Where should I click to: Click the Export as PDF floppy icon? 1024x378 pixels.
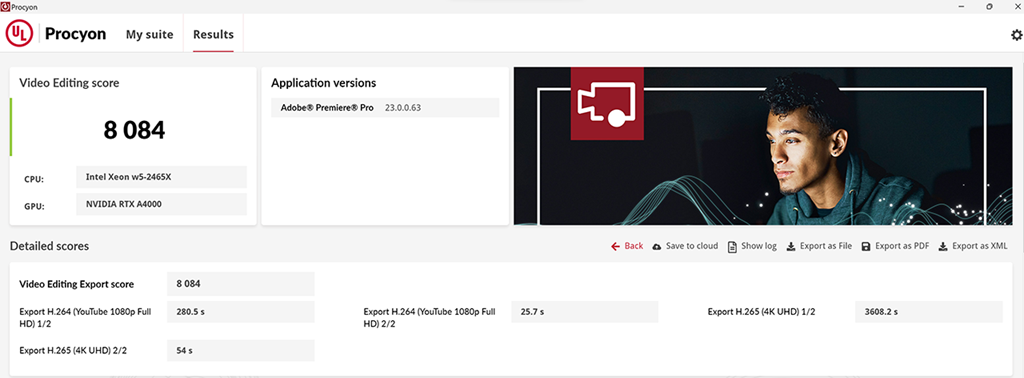pos(866,247)
